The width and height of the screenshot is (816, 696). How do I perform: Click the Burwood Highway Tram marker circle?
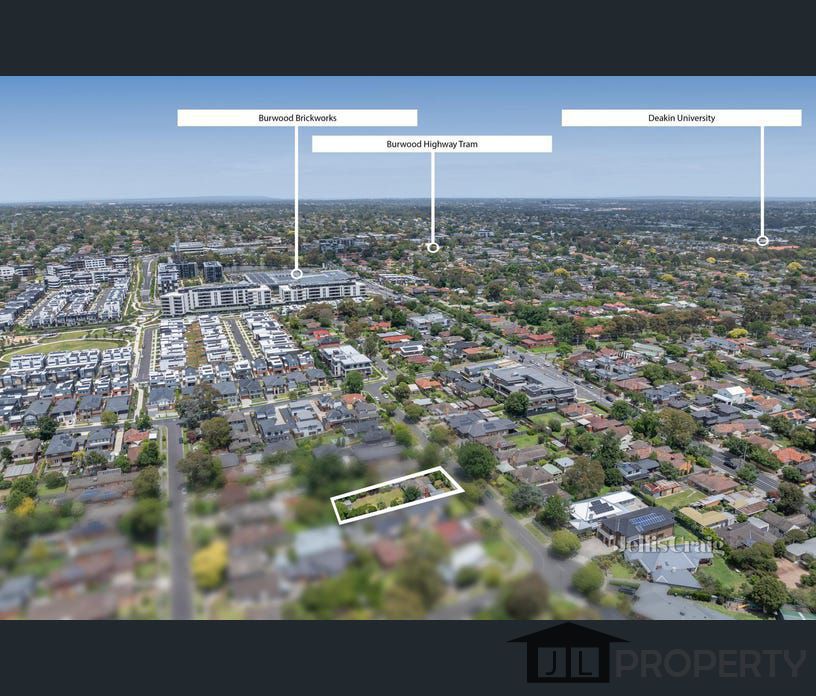[433, 247]
